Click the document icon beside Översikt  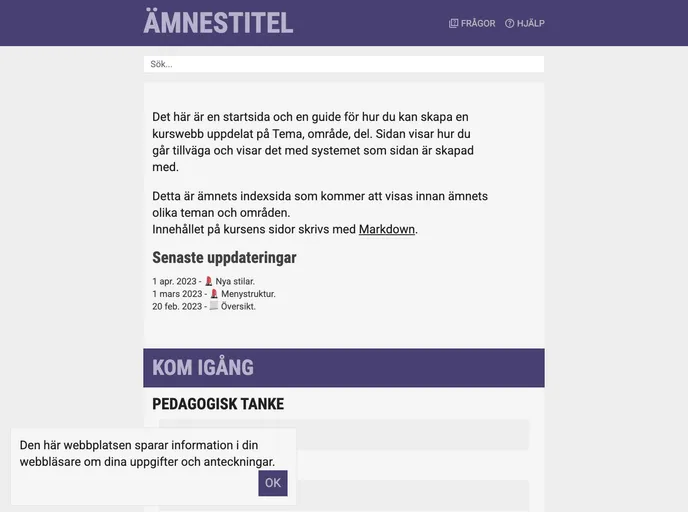(x=213, y=307)
